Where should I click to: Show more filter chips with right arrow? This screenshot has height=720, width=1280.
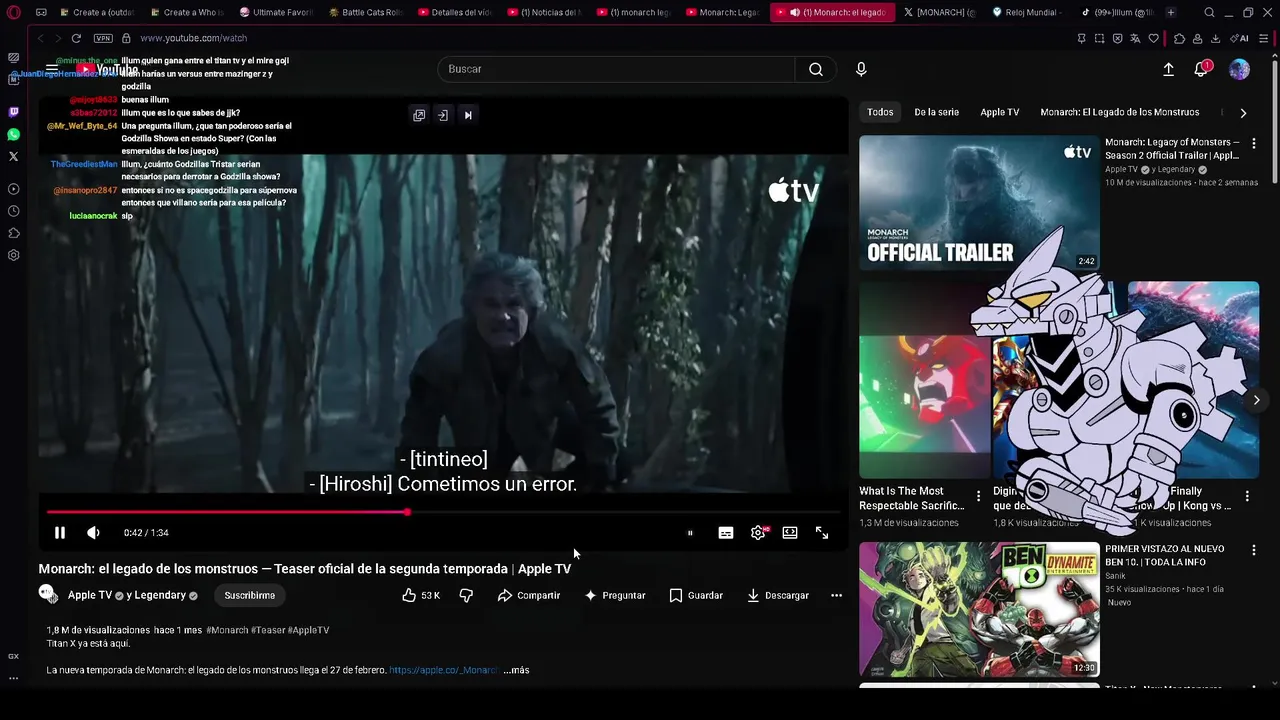(1243, 113)
